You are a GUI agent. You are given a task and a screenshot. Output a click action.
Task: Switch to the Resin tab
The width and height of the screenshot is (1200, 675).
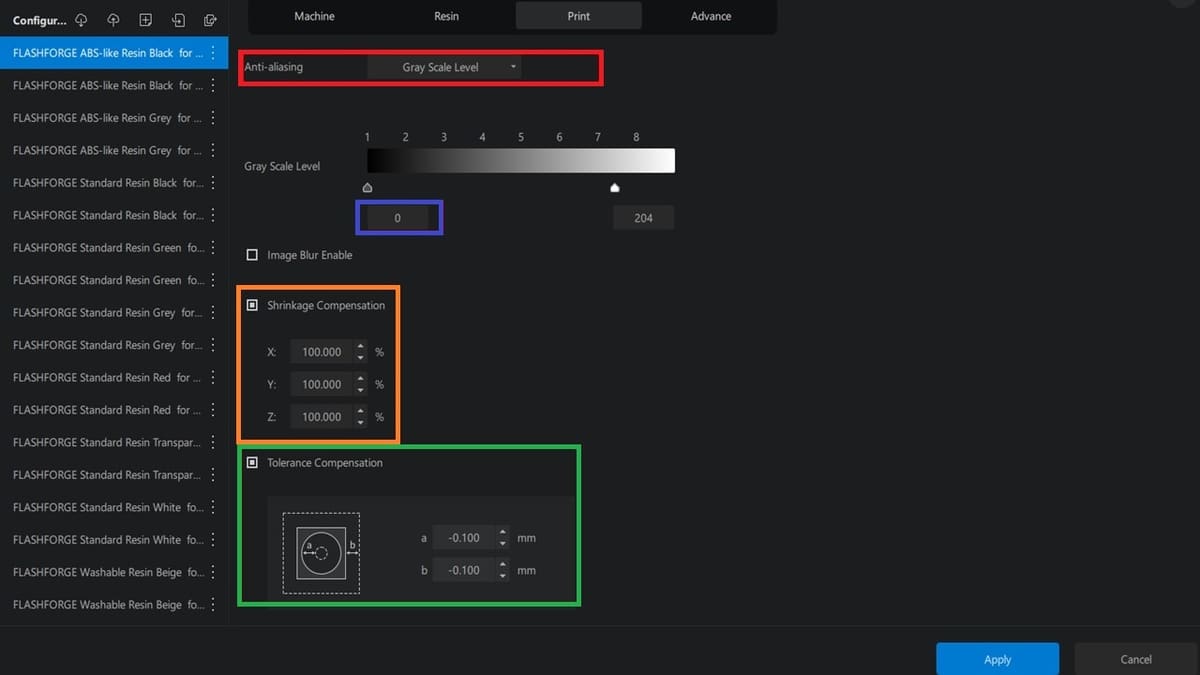[x=446, y=16]
